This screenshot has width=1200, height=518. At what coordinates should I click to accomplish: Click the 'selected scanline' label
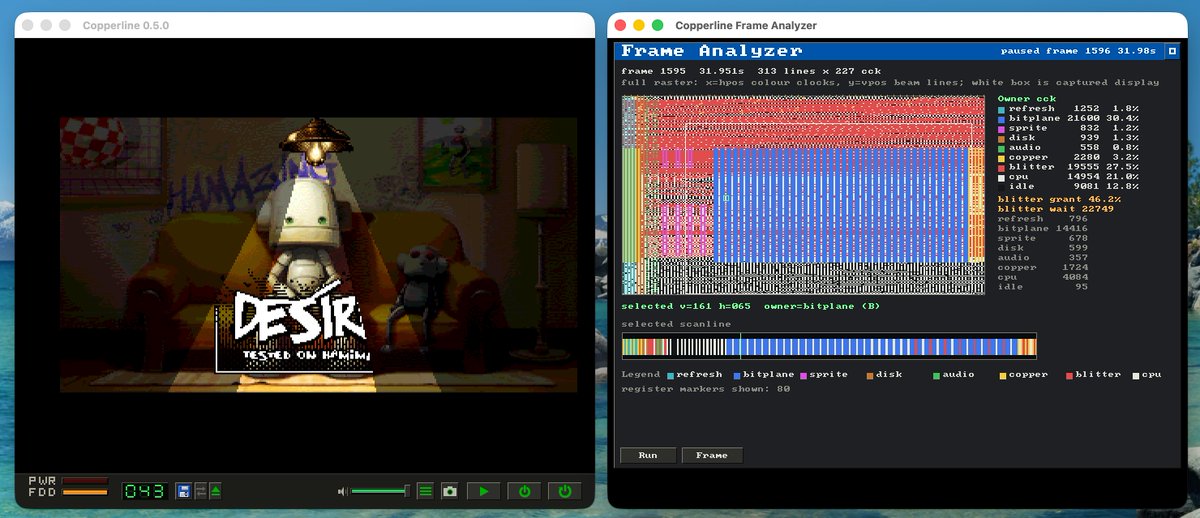(675, 324)
